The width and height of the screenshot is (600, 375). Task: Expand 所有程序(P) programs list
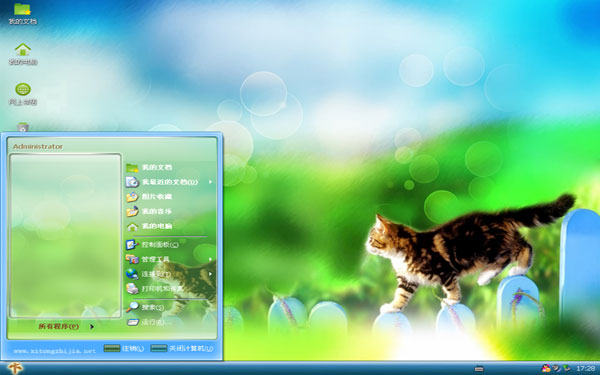point(66,326)
